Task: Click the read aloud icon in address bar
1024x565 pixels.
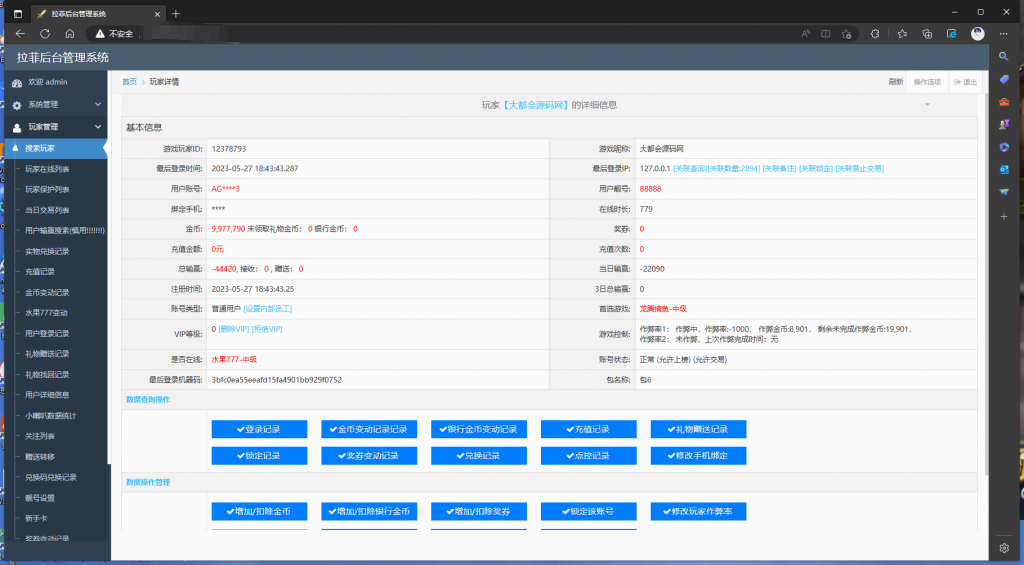Action: tap(805, 33)
